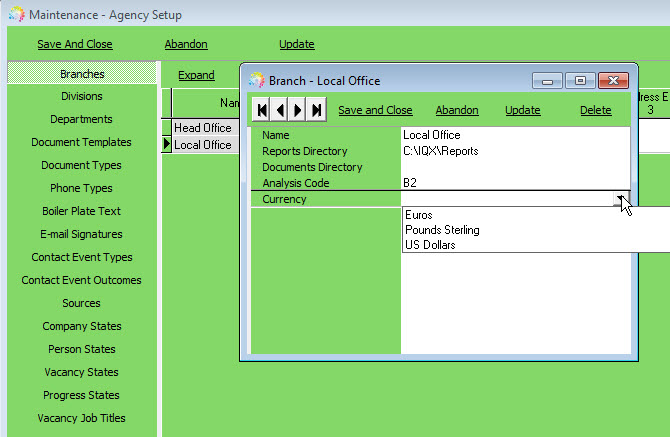Select the Head Office row
The image size is (670, 437).
[x=203, y=128]
